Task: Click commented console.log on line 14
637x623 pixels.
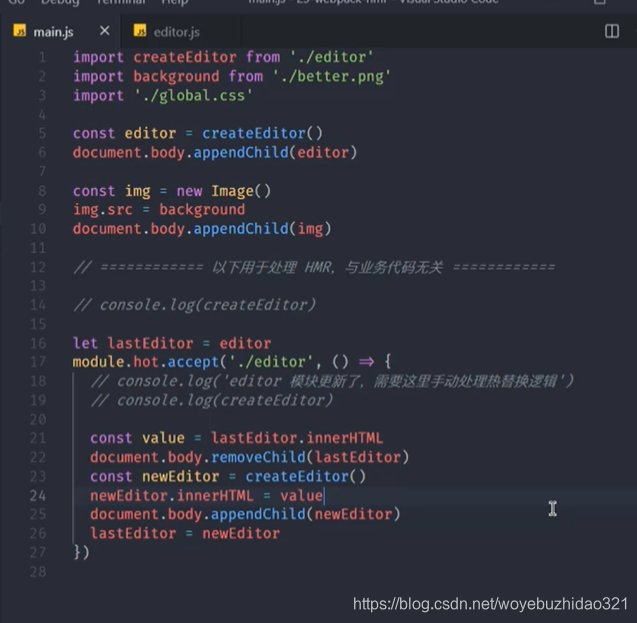Action: coord(195,305)
